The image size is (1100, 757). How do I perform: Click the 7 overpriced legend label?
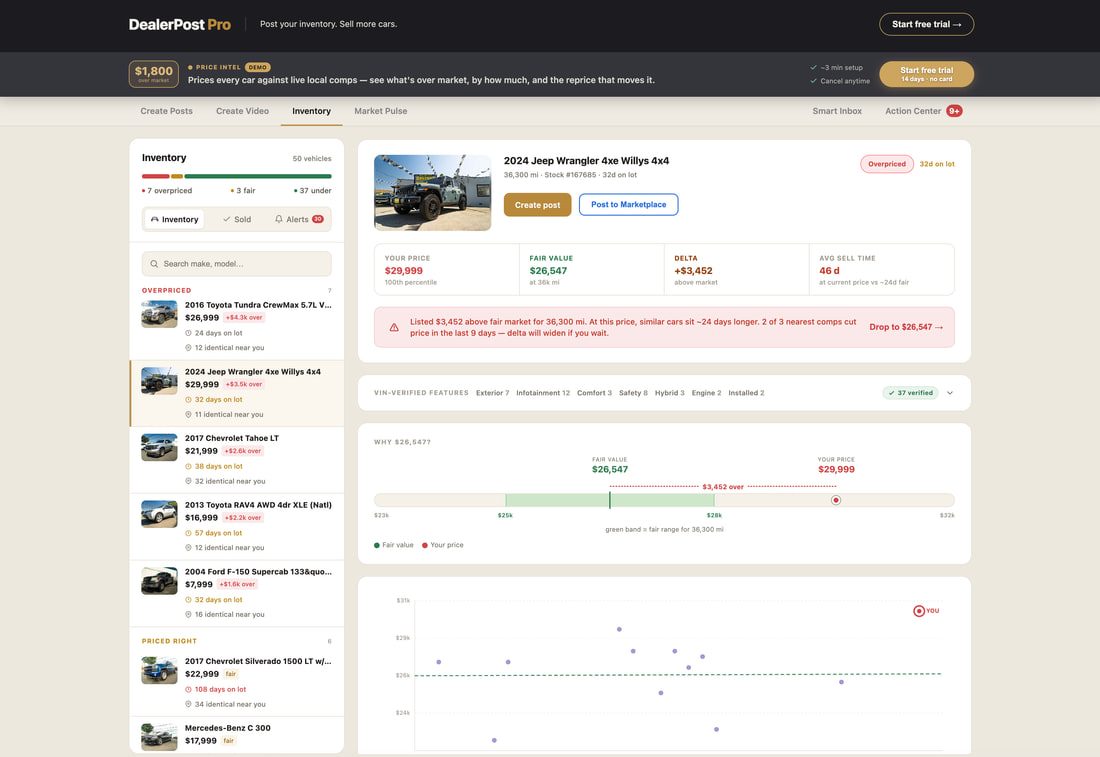[167, 191]
